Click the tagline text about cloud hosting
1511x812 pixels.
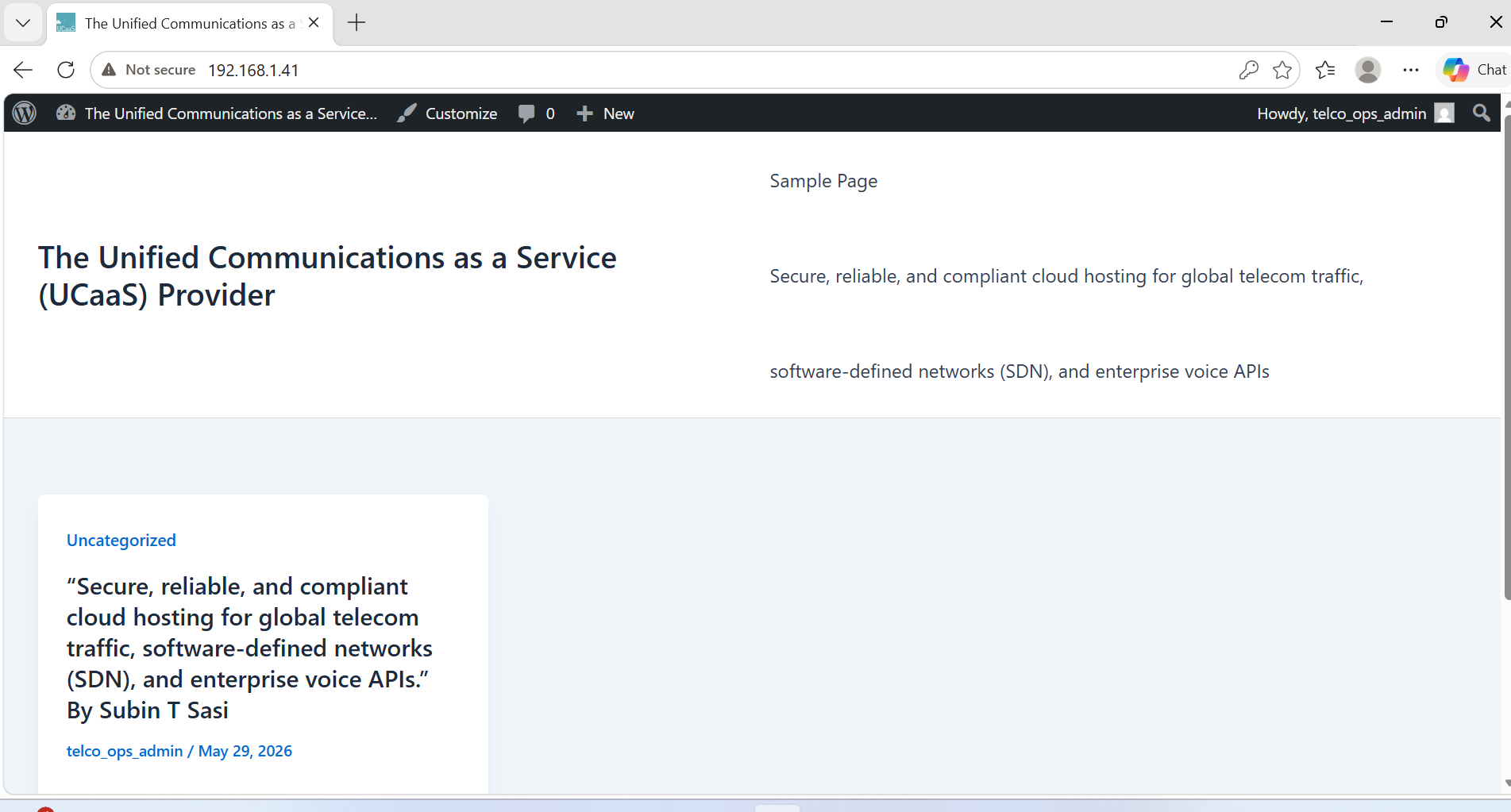[x=1066, y=276]
